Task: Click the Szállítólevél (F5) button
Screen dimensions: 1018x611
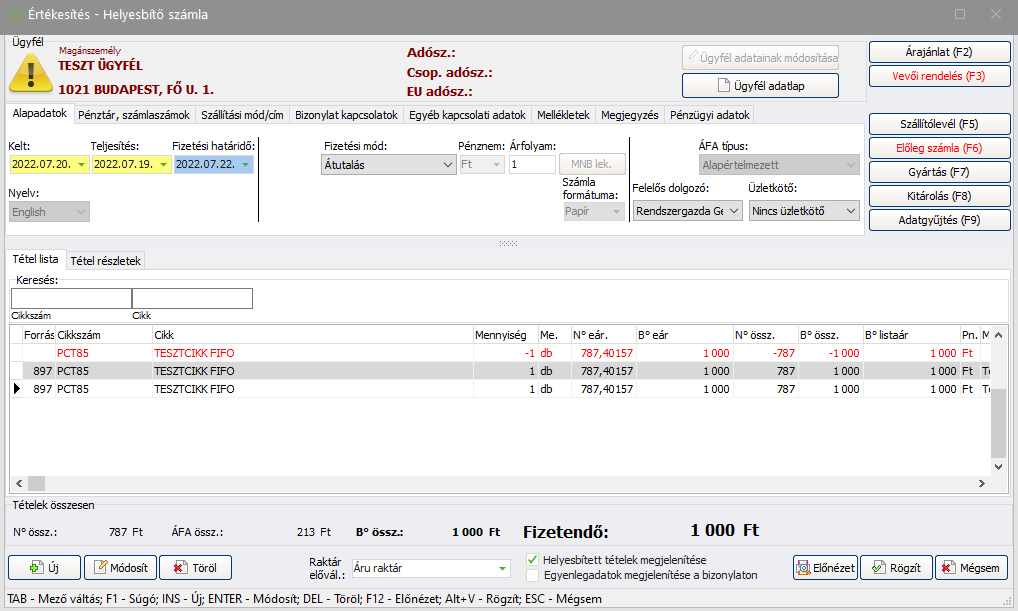Action: (x=938, y=125)
